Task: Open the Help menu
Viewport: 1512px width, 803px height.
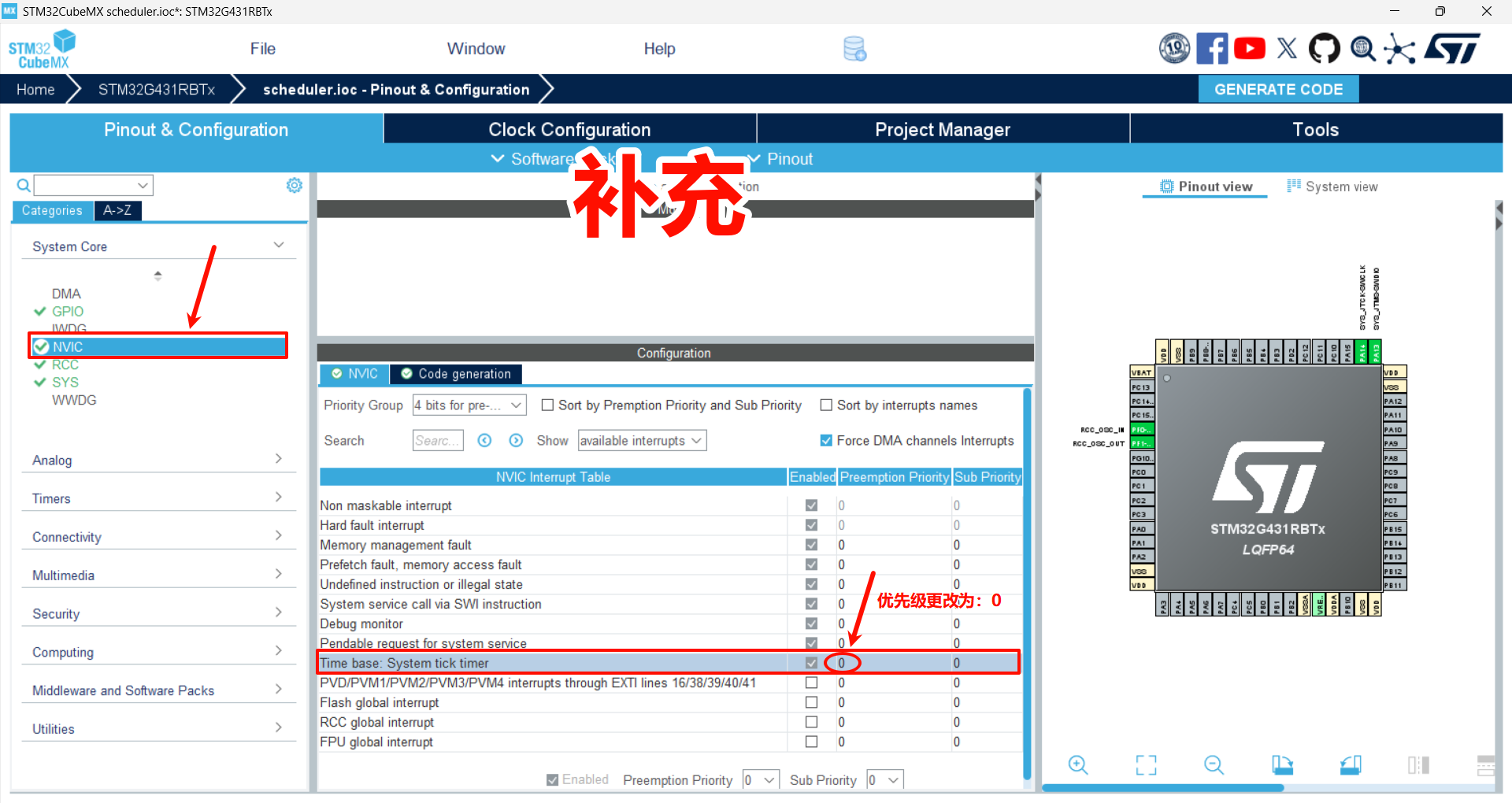Action: click(x=660, y=49)
